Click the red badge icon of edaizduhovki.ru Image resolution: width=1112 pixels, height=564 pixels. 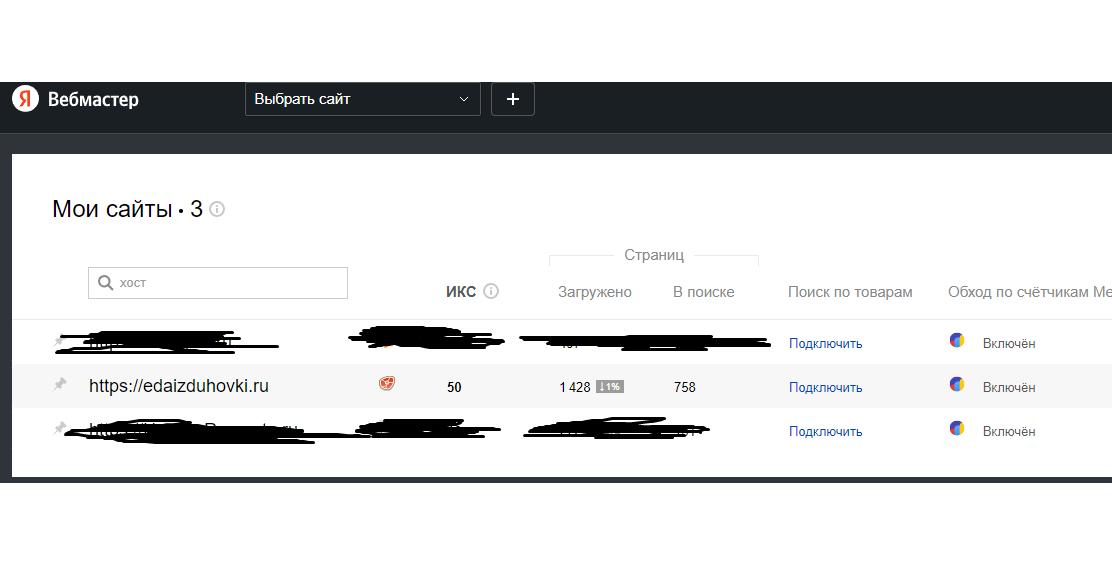point(387,384)
